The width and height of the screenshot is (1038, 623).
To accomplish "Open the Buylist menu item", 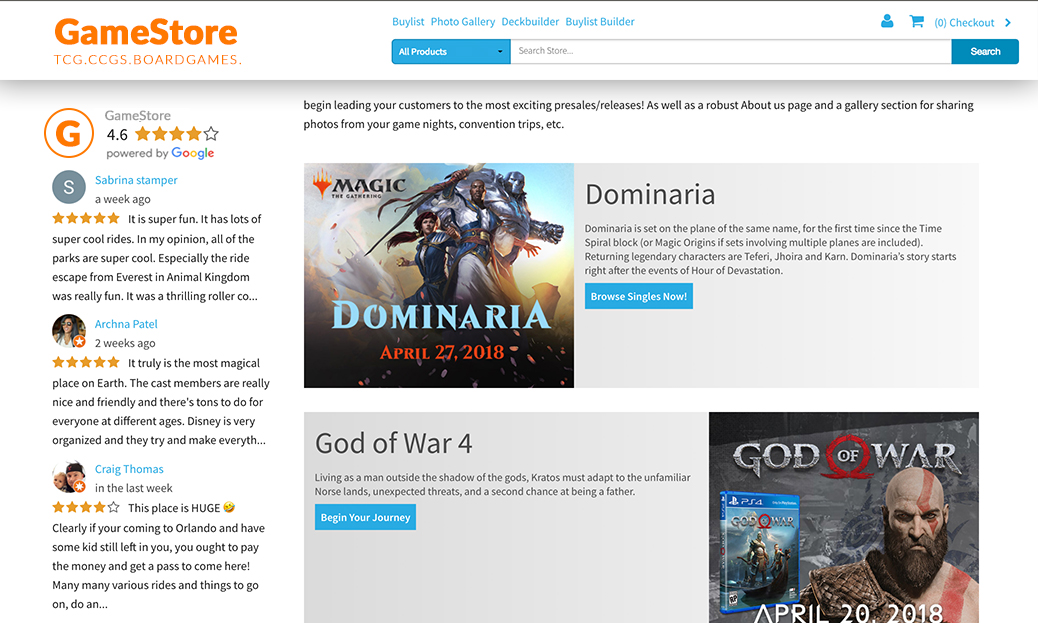I will [x=408, y=22].
